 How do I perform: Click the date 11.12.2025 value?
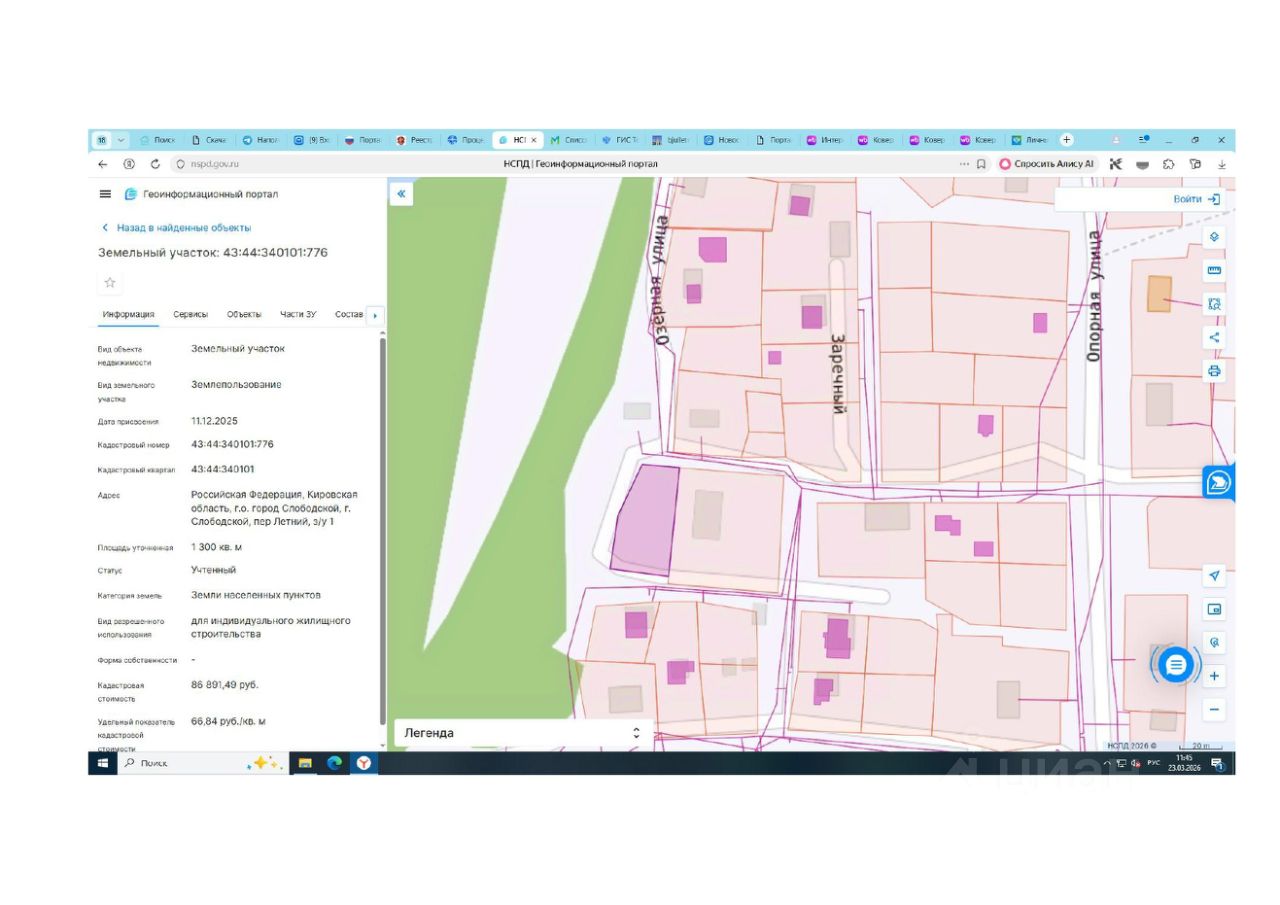[x=214, y=421]
